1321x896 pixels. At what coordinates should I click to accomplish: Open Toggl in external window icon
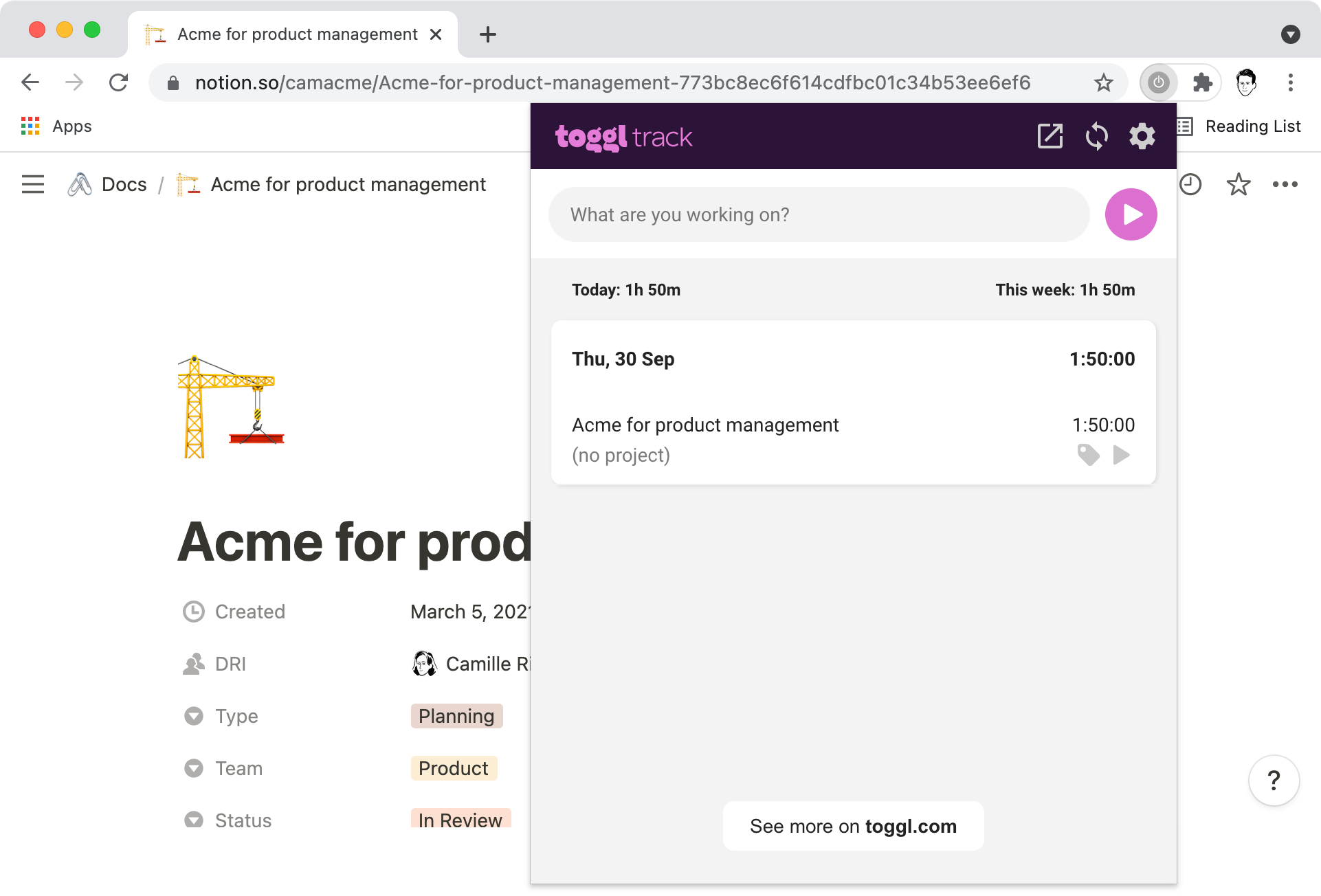point(1050,136)
